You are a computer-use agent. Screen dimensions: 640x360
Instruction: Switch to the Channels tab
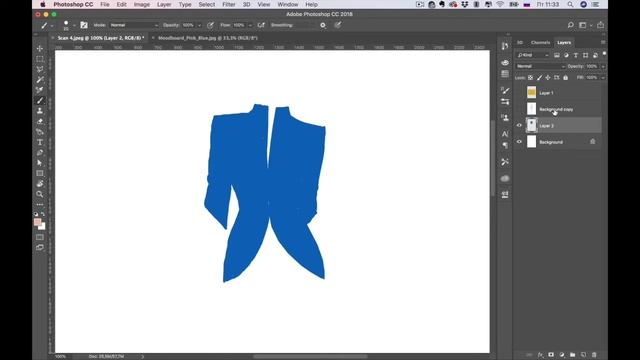540,42
